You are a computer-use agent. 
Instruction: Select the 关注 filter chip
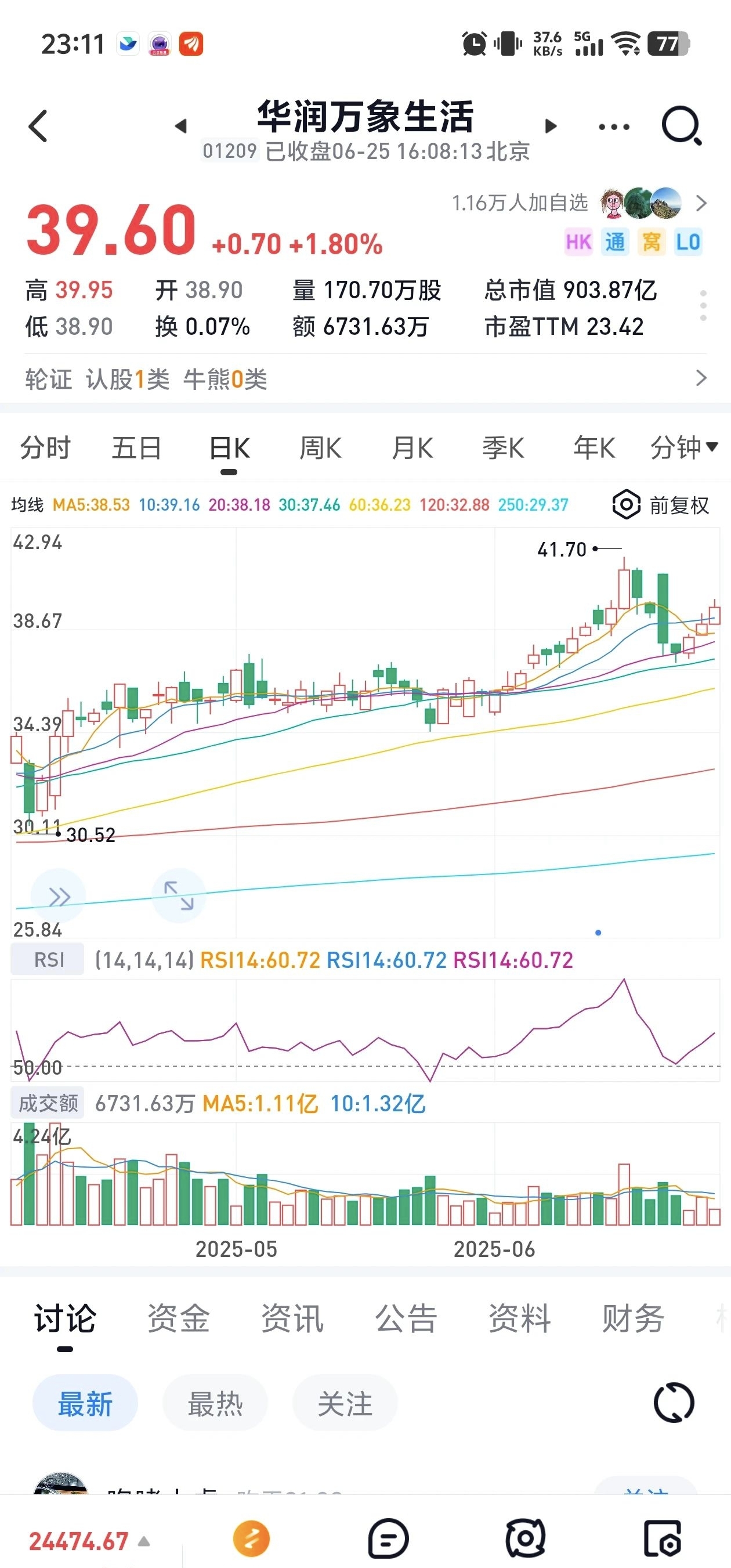click(345, 1403)
